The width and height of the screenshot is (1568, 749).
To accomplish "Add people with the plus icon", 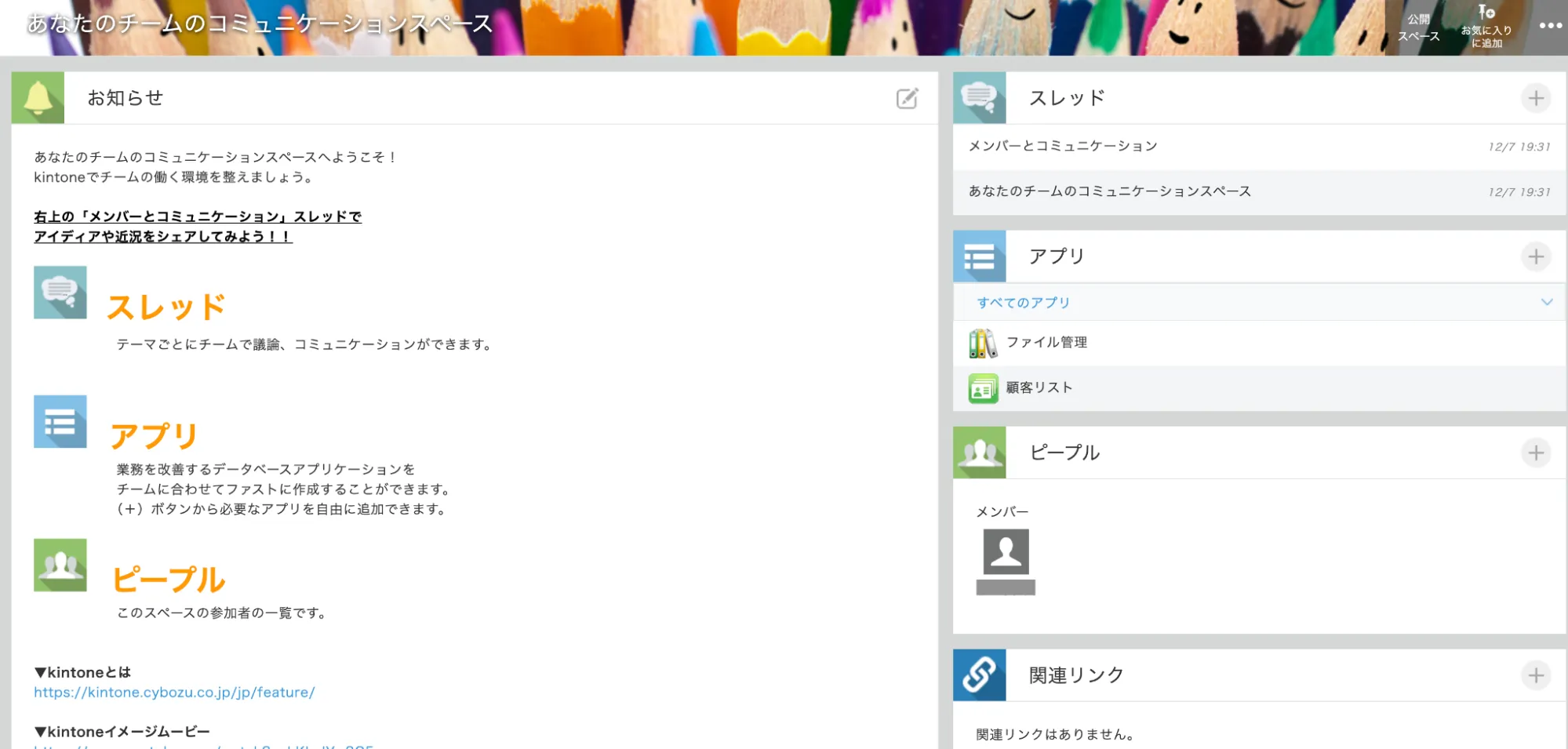I will (x=1535, y=453).
